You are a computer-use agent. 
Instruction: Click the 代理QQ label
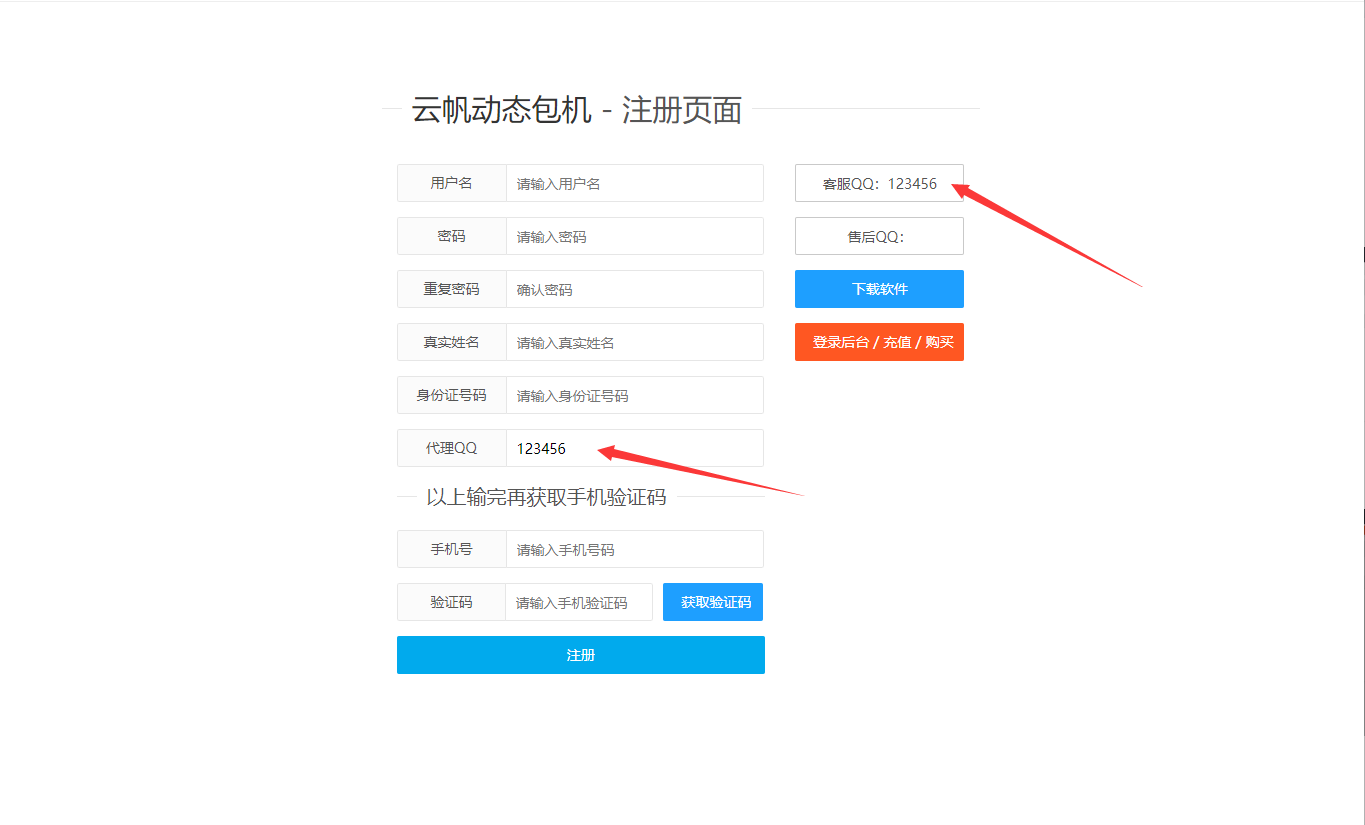452,448
